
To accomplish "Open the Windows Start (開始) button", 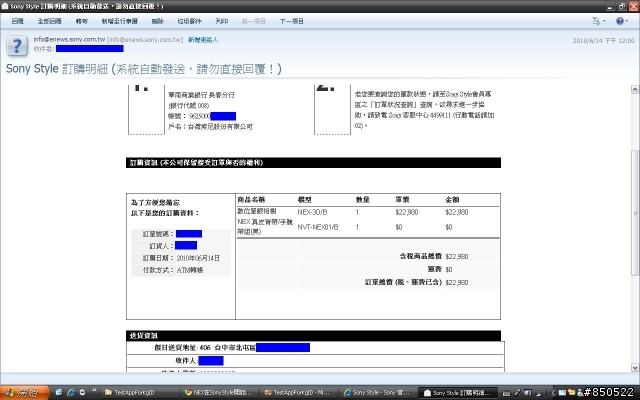I will tap(25, 393).
